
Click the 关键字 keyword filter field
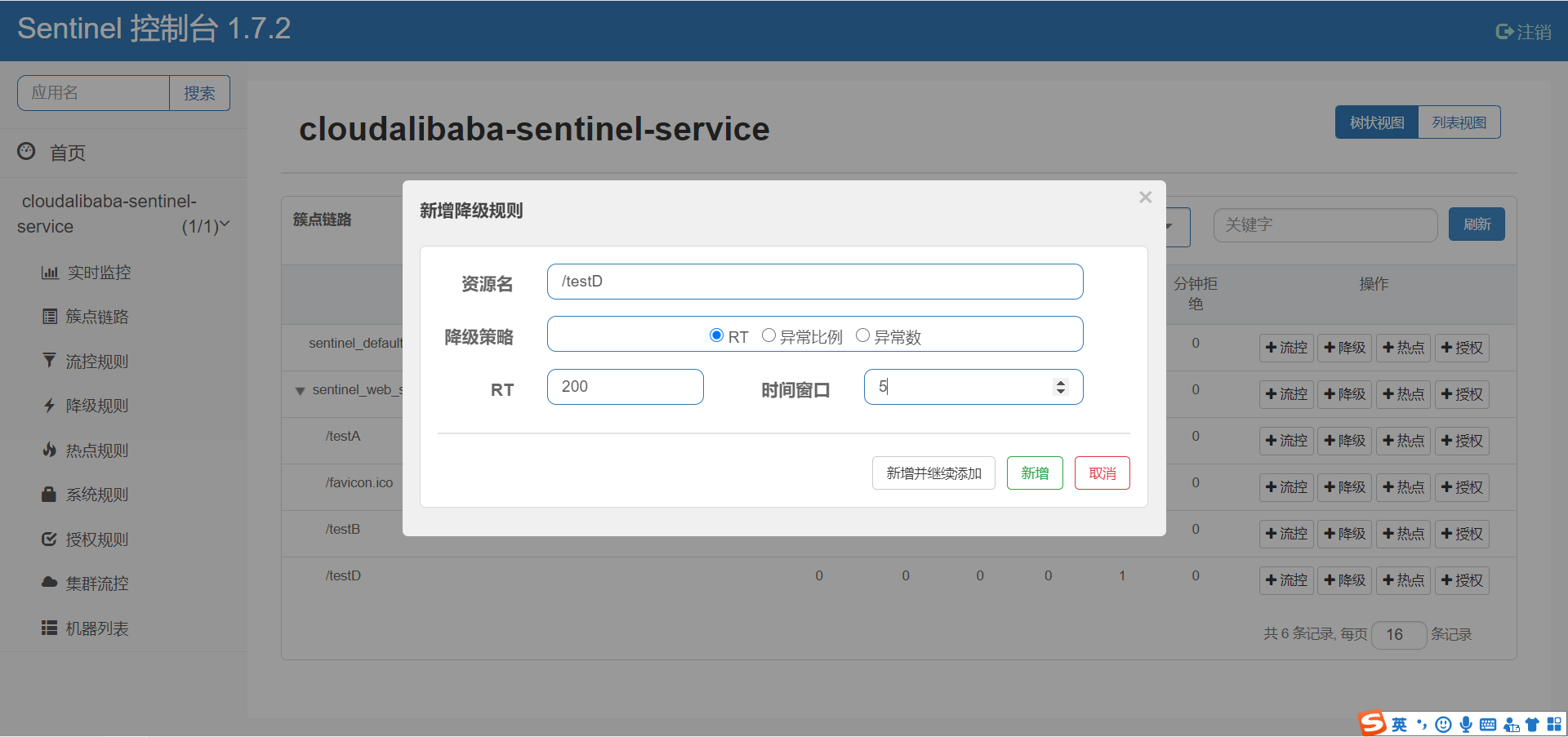pos(1325,224)
